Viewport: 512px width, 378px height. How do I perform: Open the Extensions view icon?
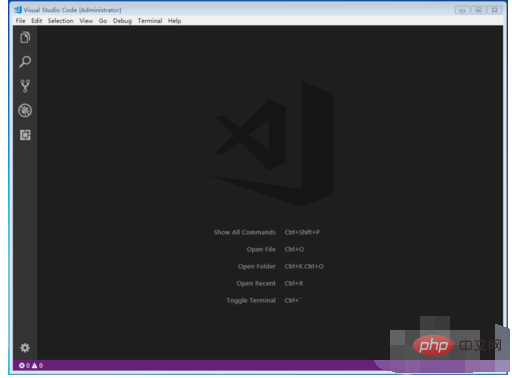click(x=25, y=135)
